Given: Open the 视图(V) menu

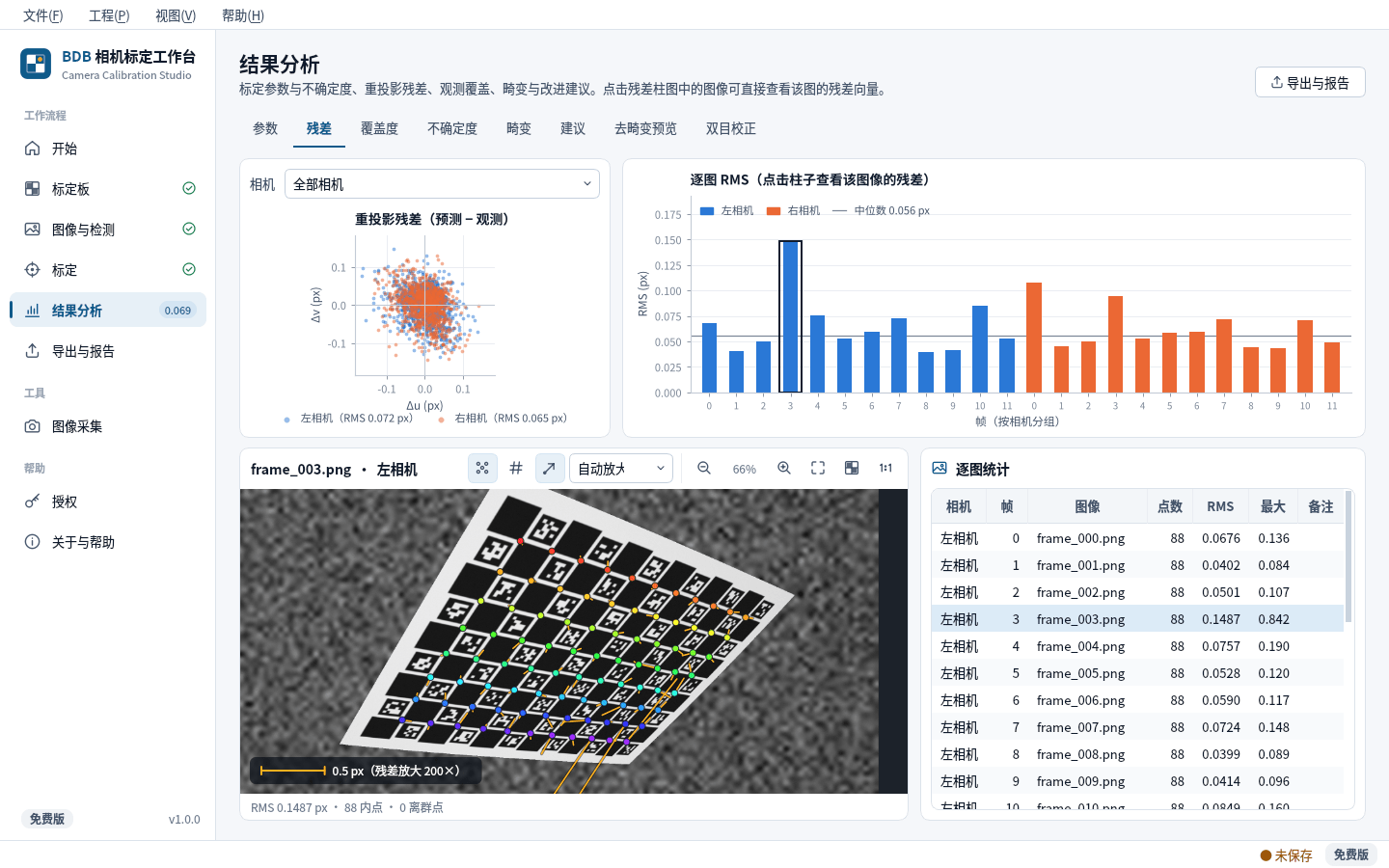Looking at the screenshot, I should coord(176,15).
